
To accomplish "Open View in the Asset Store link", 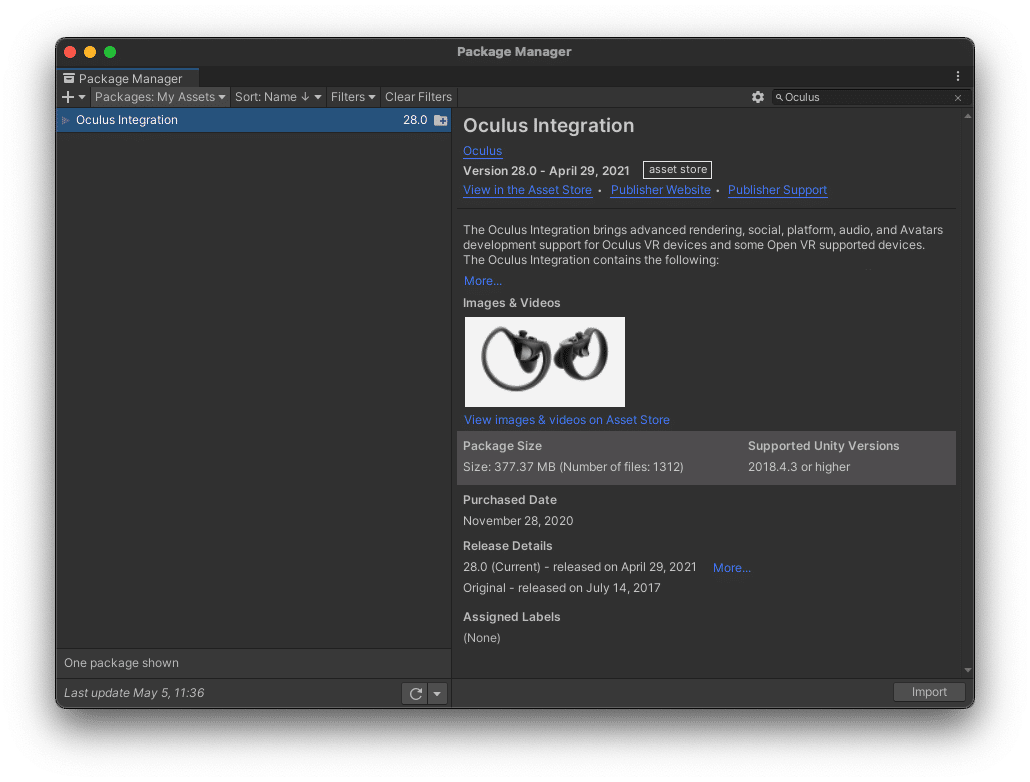I will (x=527, y=190).
